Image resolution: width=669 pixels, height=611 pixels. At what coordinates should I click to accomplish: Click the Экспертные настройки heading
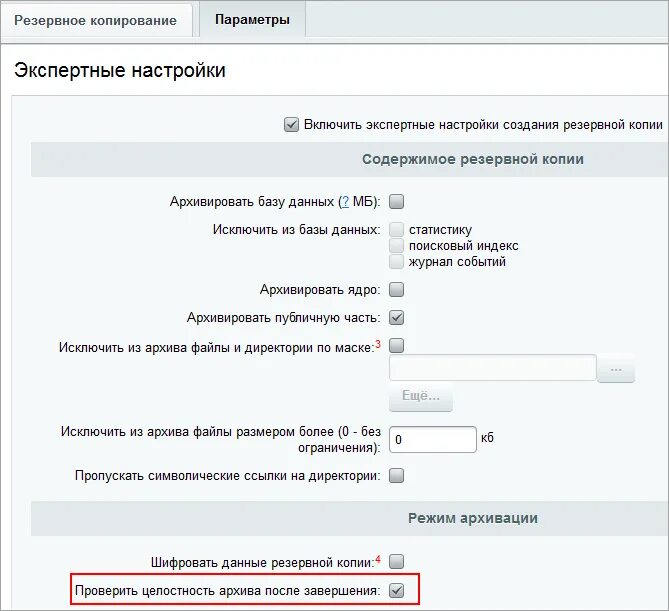(120, 70)
